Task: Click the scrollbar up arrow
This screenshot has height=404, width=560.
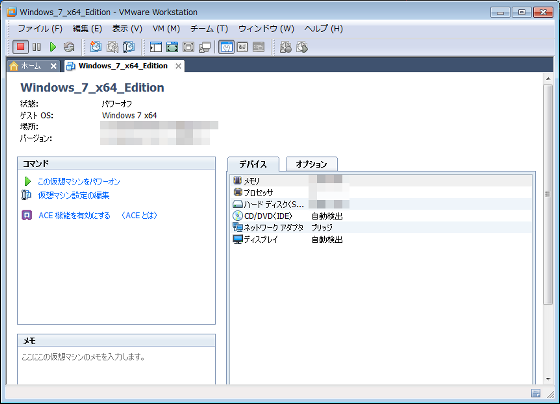Action: [548, 78]
